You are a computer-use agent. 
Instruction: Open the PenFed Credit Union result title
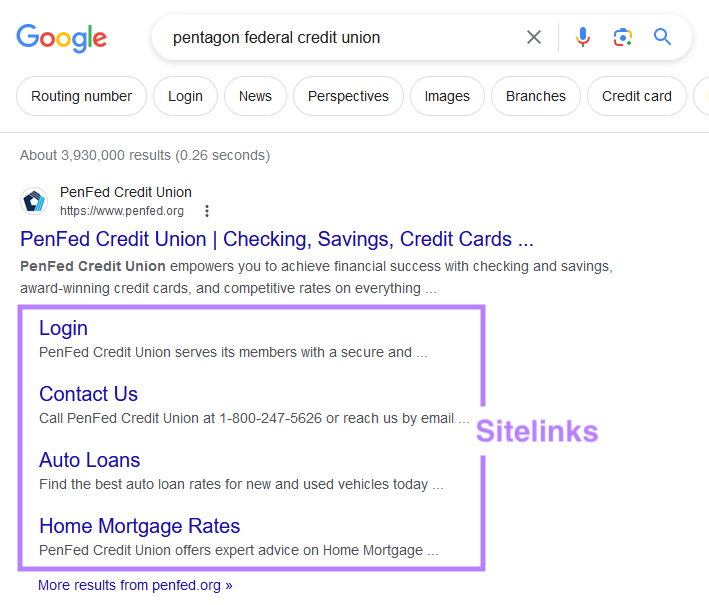tap(277, 239)
